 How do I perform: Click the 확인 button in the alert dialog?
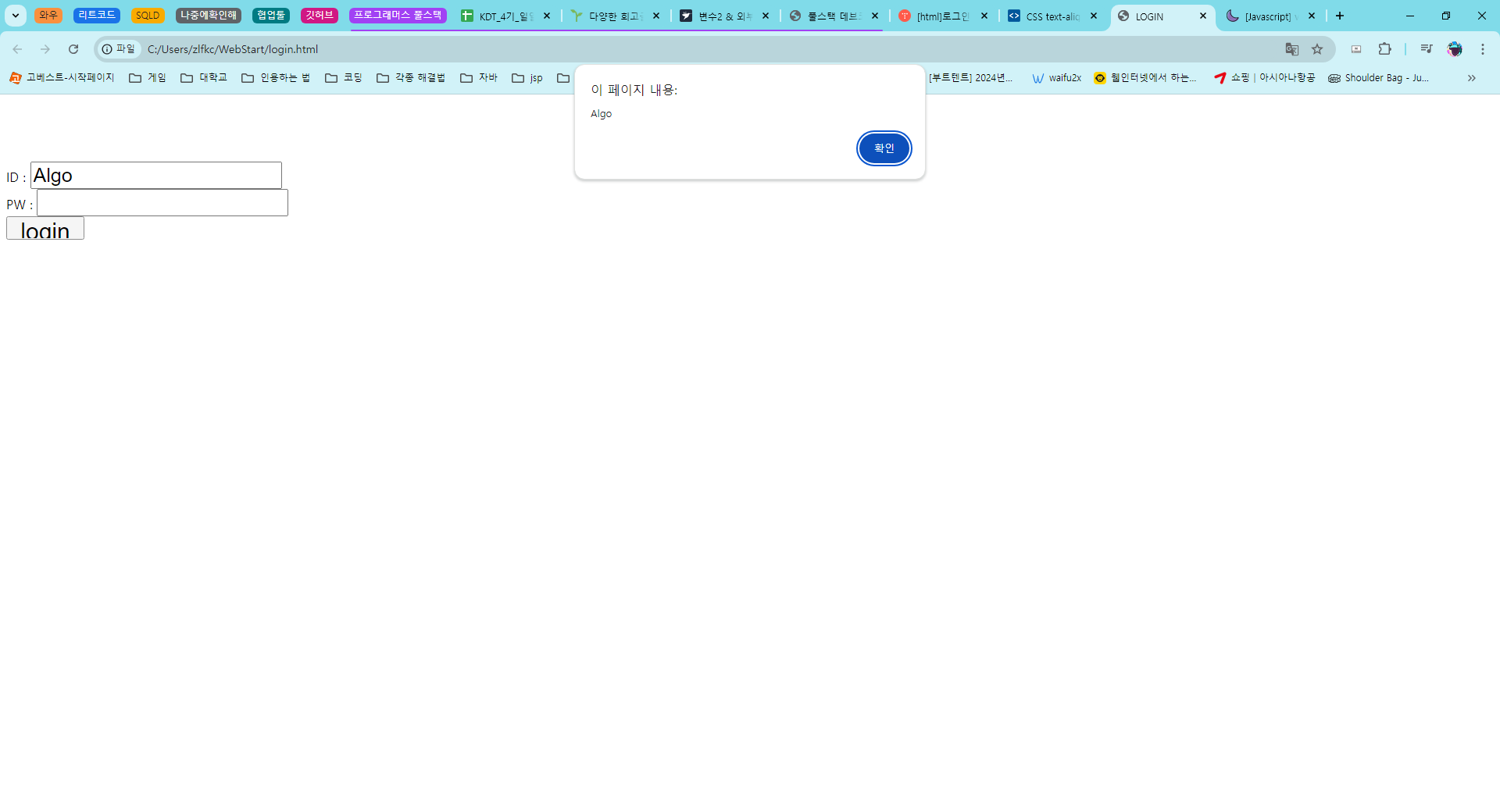click(x=884, y=148)
